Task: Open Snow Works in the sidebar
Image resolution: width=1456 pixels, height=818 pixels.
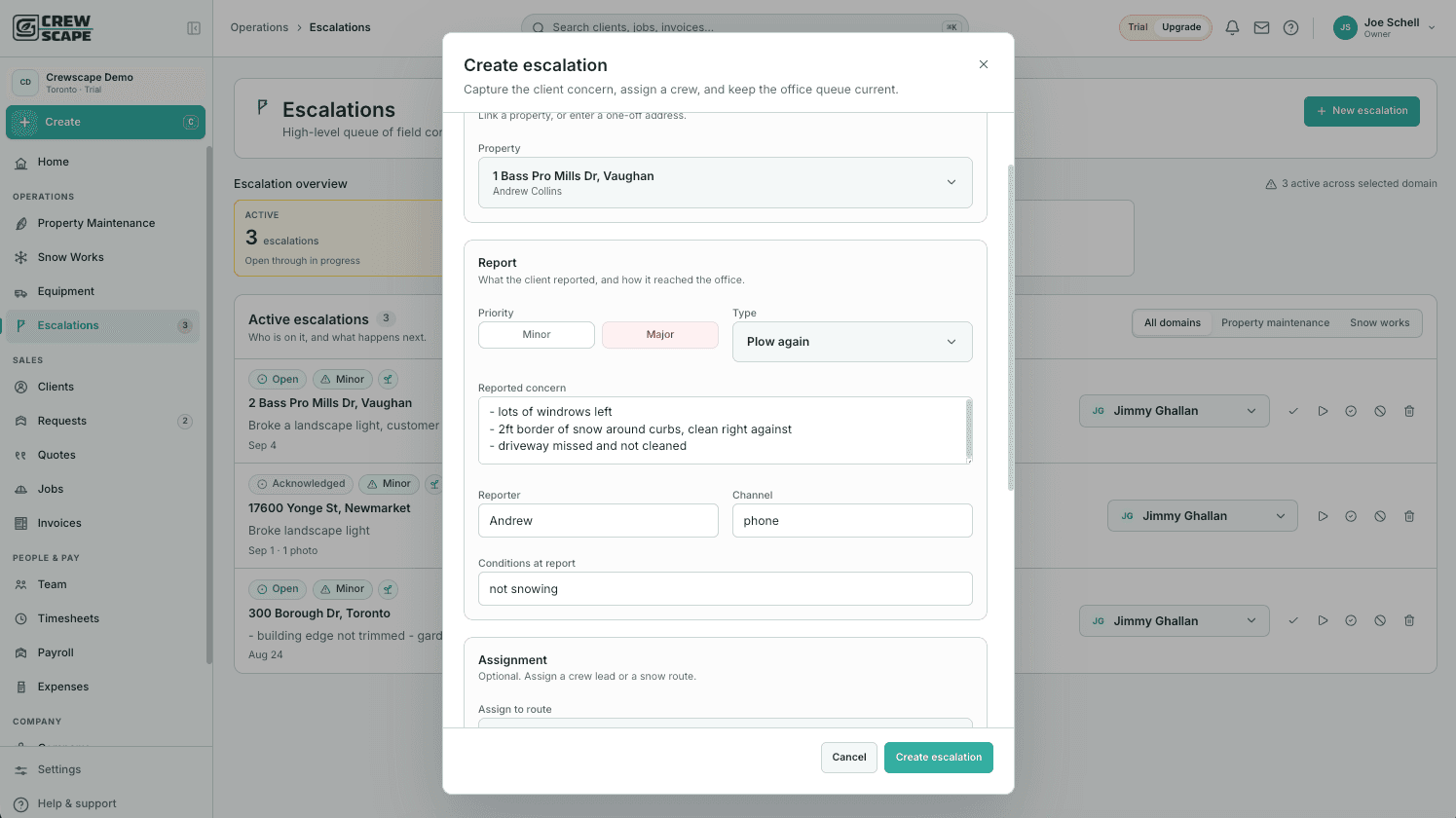Action: tap(103, 258)
